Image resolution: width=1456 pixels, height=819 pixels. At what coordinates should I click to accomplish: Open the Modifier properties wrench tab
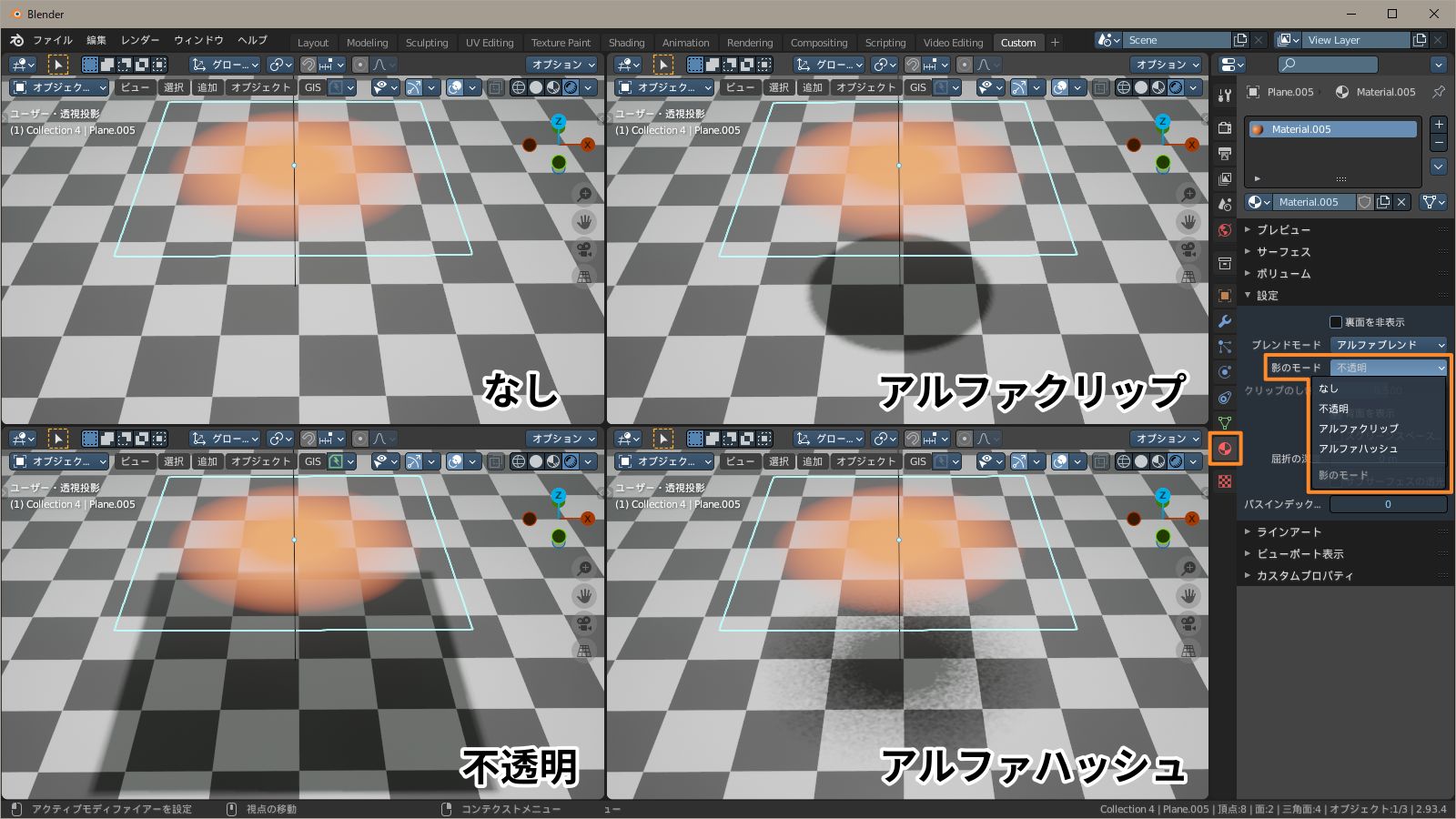coord(1225,321)
